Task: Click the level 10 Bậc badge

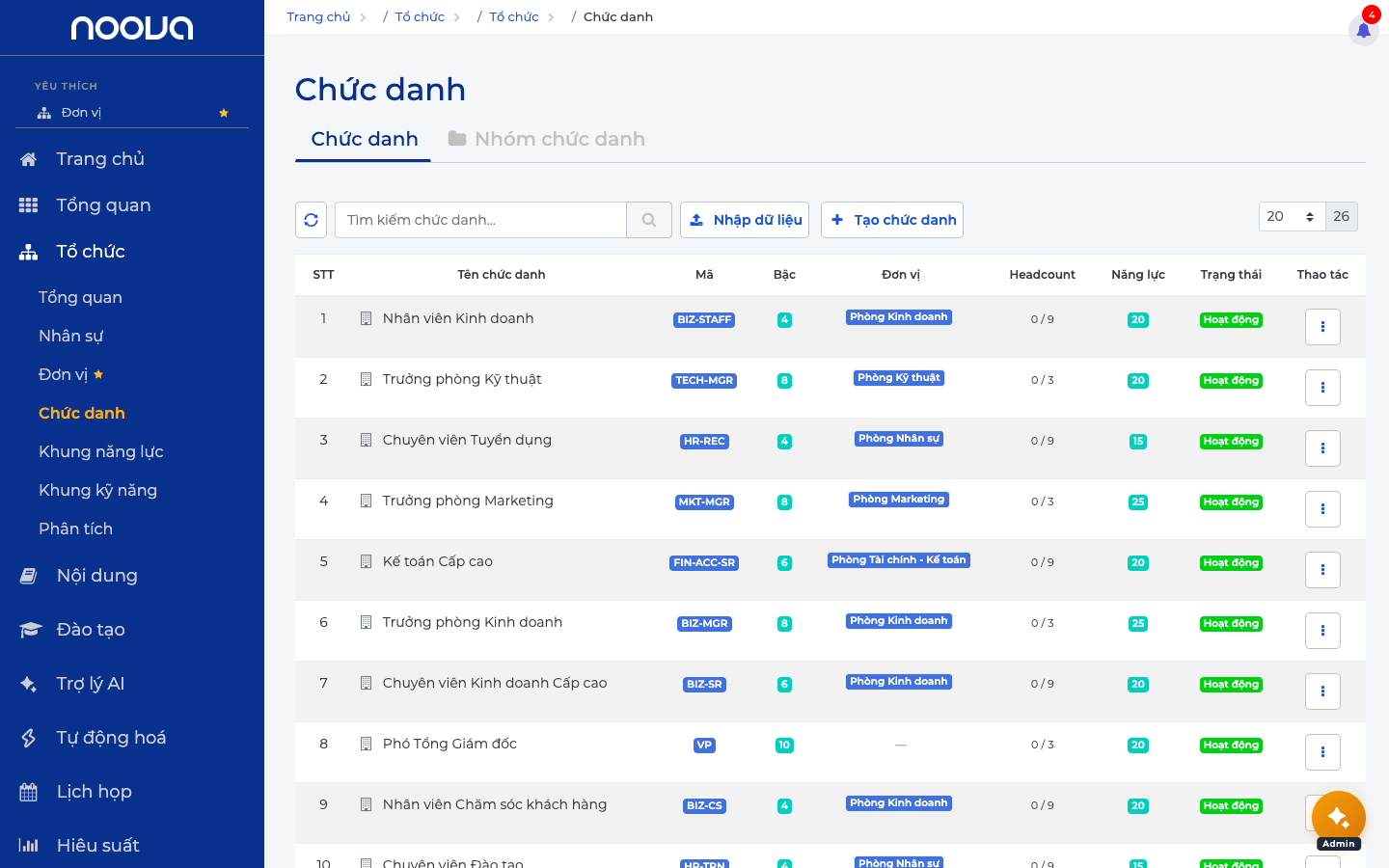Action: coord(784,746)
